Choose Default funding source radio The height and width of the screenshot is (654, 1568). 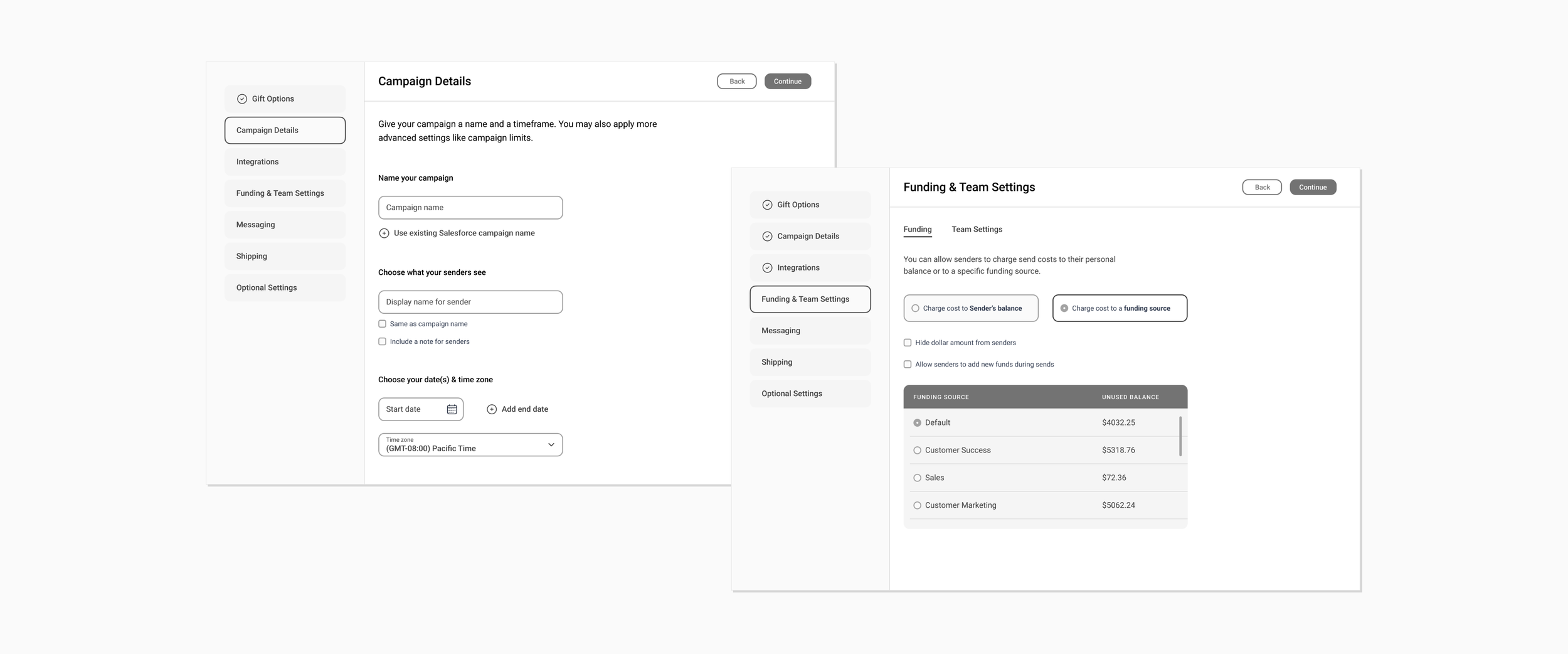(x=917, y=422)
